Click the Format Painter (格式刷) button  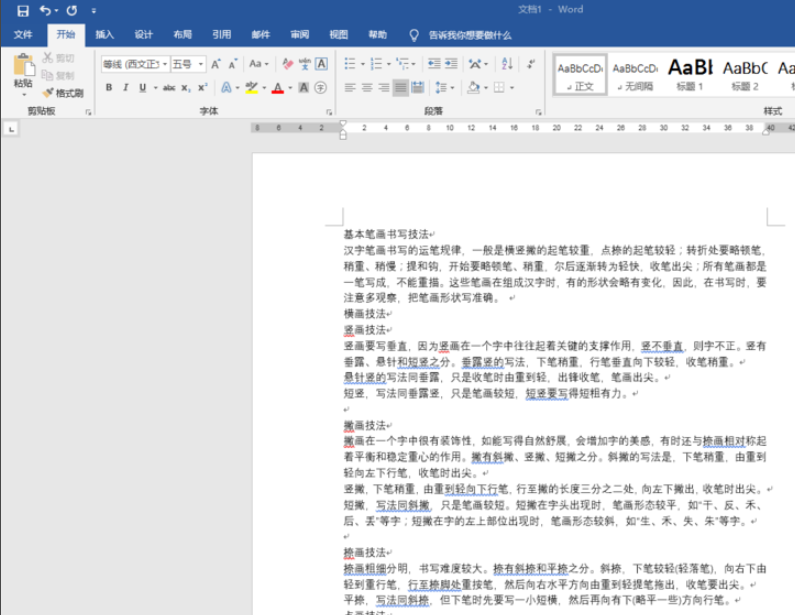63,93
